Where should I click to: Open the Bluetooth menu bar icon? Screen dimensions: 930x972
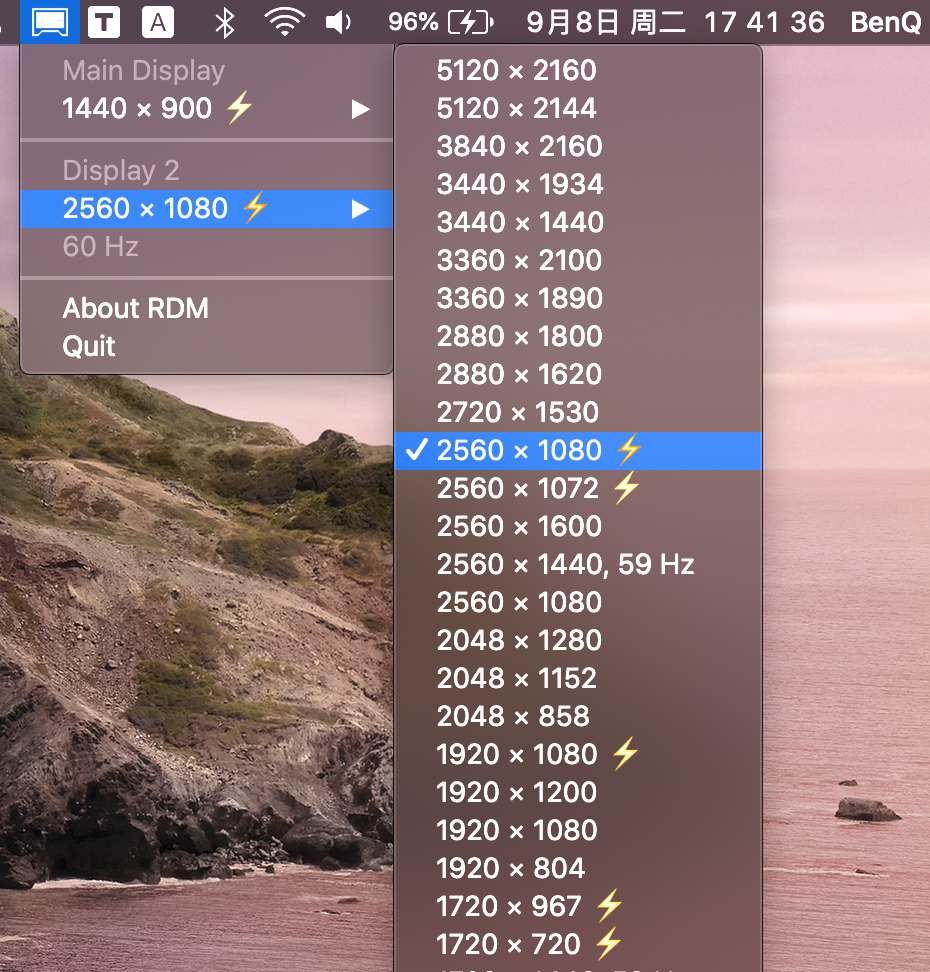224,23
